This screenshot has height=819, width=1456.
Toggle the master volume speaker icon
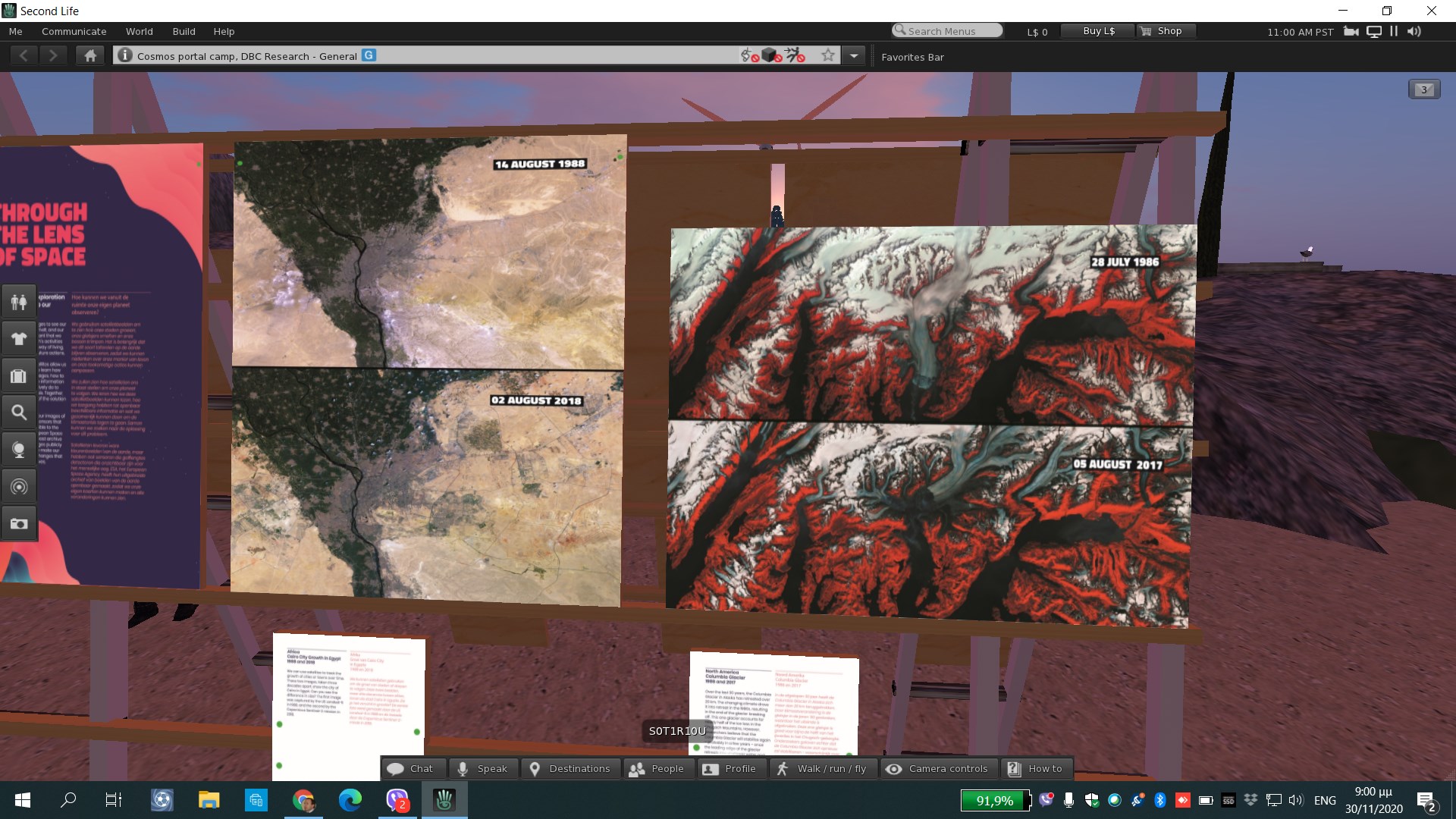[1414, 31]
